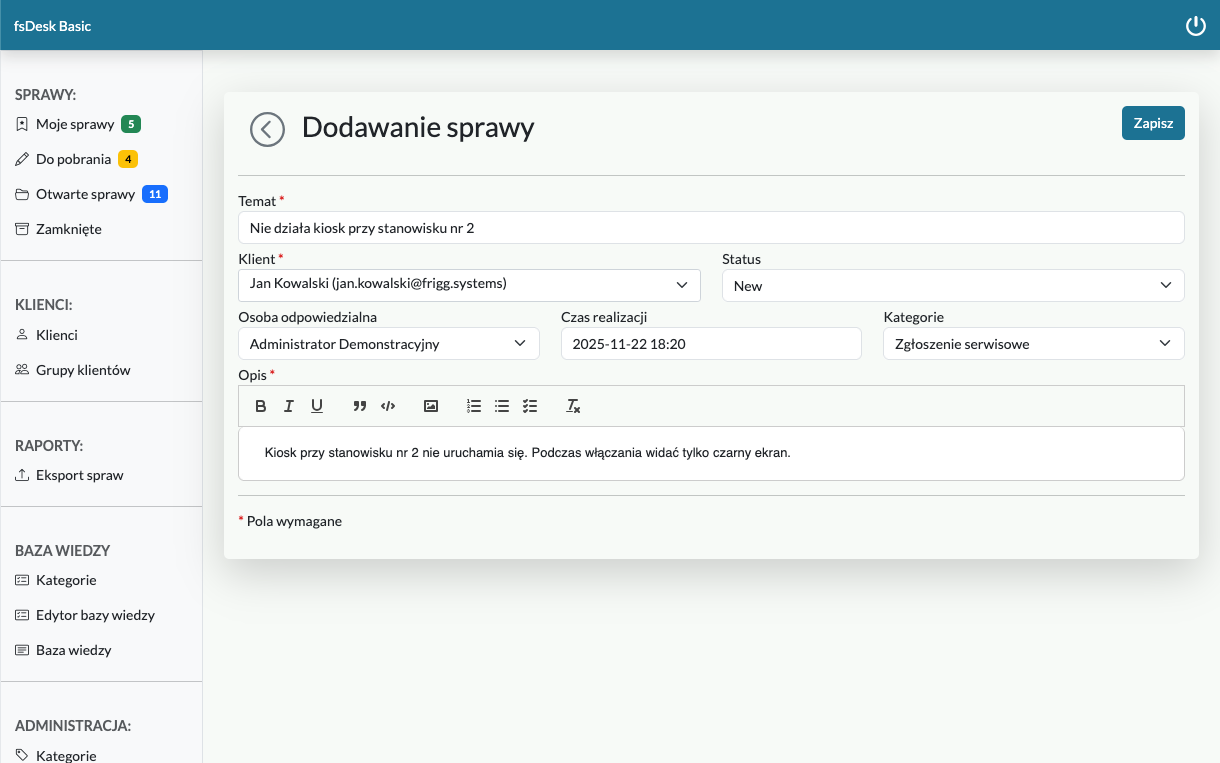Image resolution: width=1220 pixels, height=763 pixels.
Task: Create a numbered ordered list
Action: tap(474, 406)
